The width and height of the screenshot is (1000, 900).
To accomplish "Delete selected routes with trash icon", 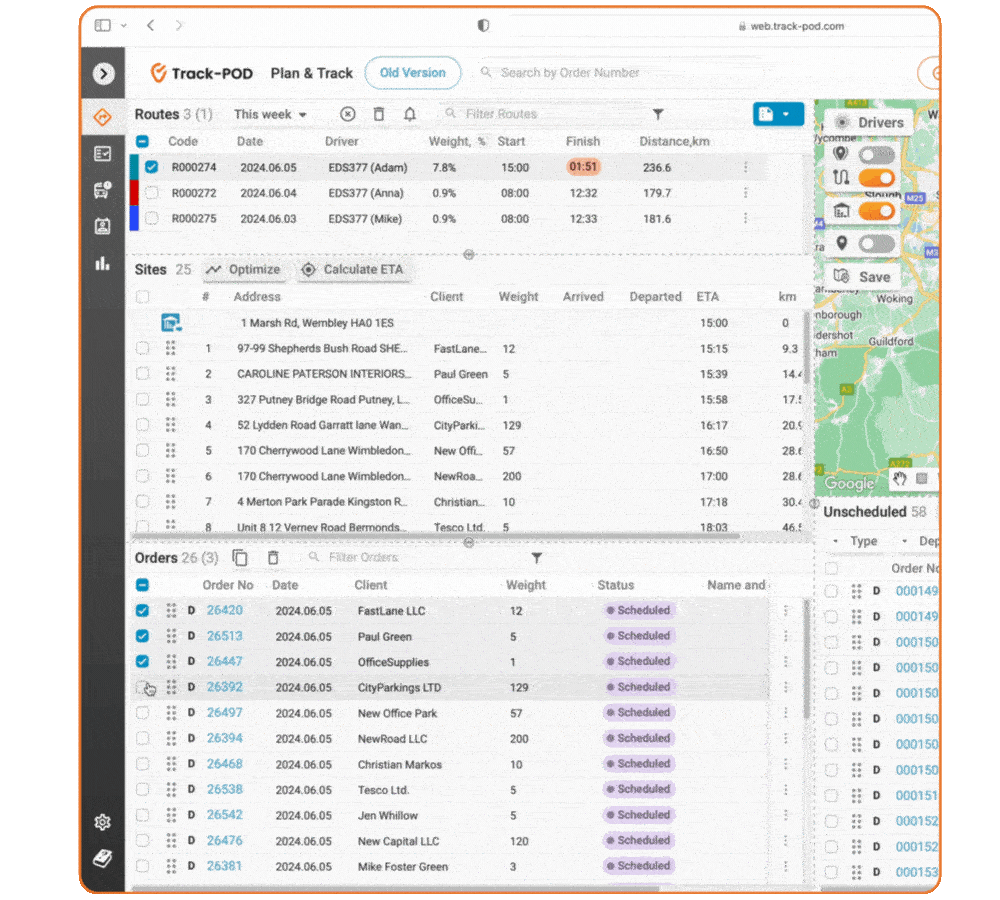I will point(379,114).
